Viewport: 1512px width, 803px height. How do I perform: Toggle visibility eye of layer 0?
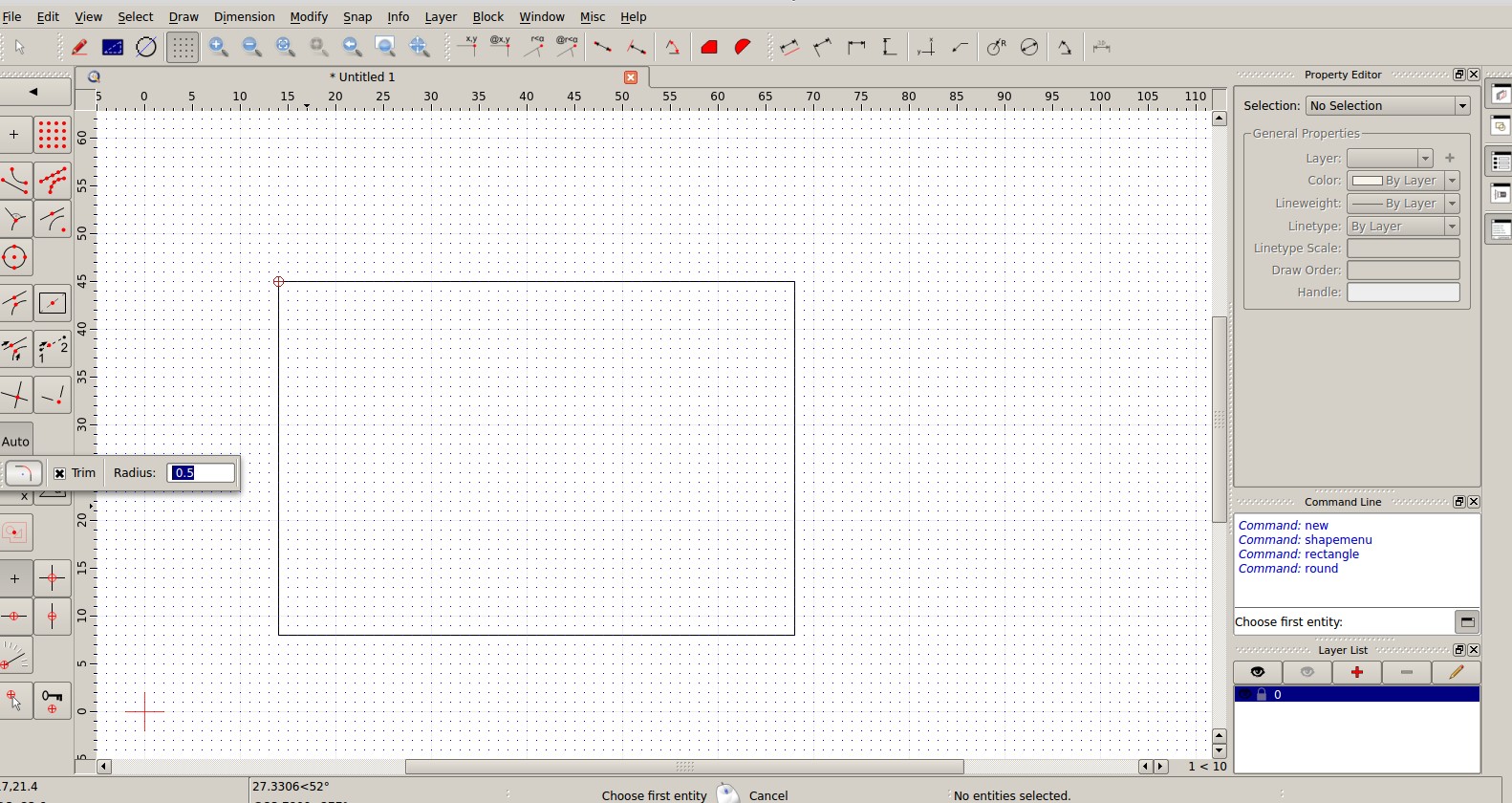point(1245,695)
